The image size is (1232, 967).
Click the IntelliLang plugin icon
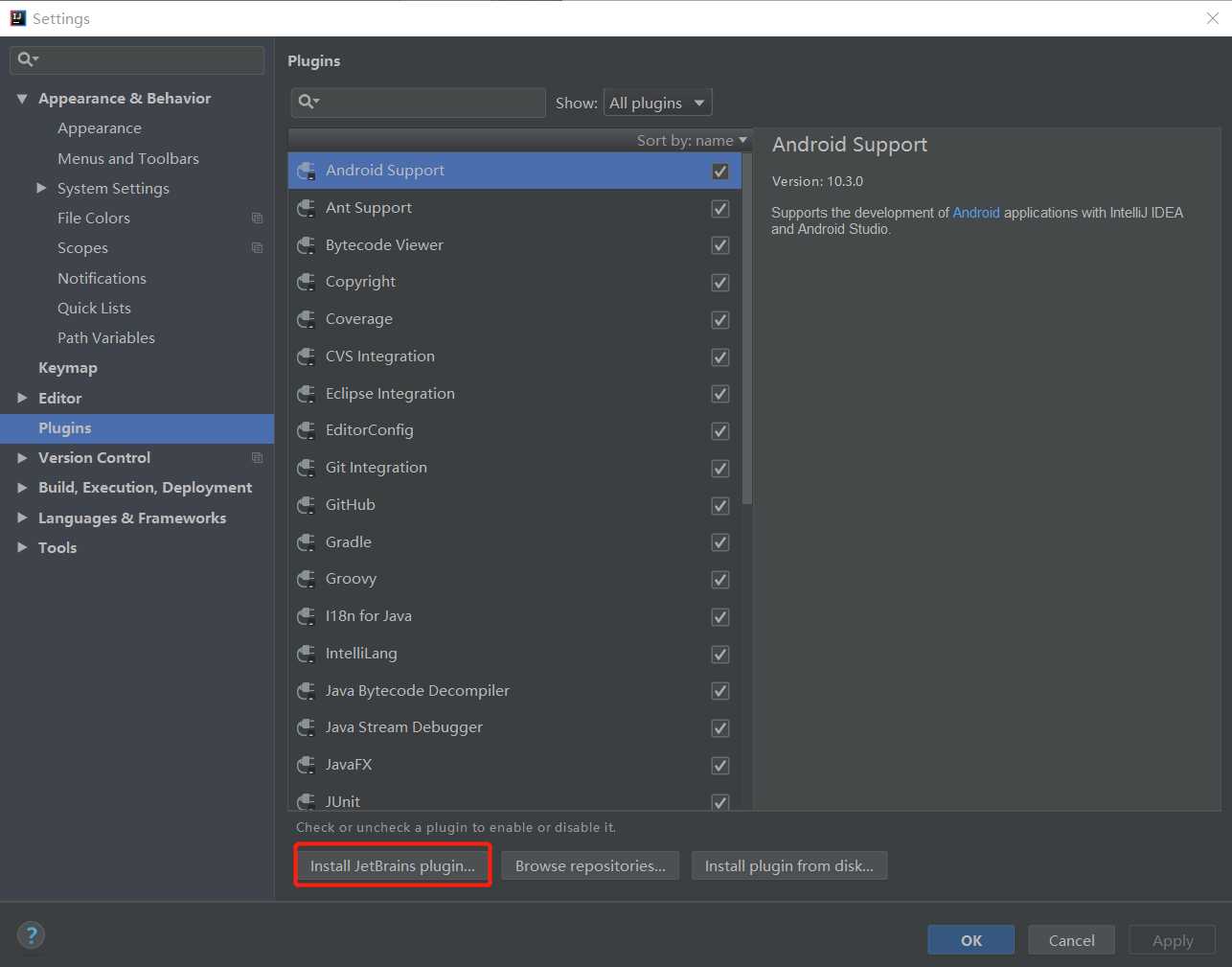(307, 654)
